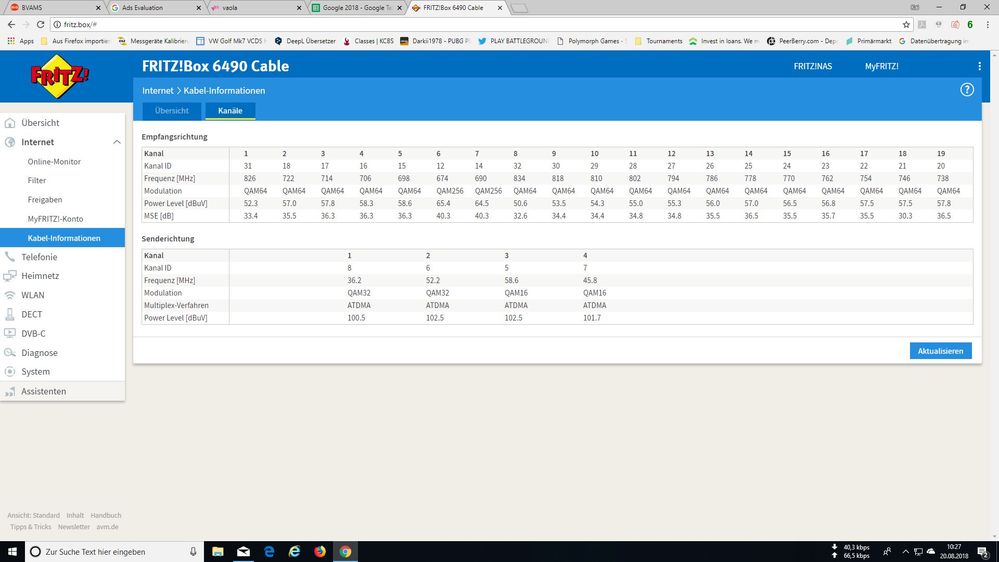
Task: Click the DECT handset icon
Action: (10, 314)
